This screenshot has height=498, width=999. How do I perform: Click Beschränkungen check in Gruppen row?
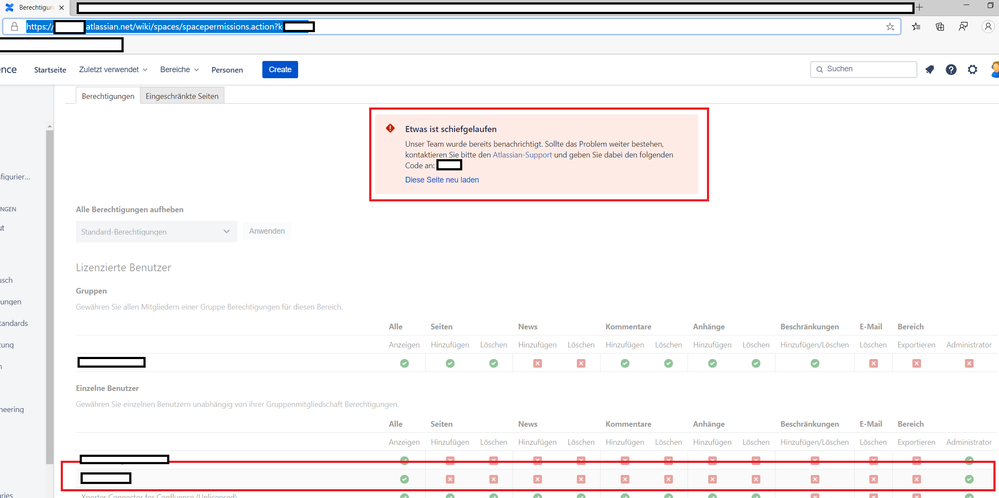pyautogui.click(x=815, y=363)
